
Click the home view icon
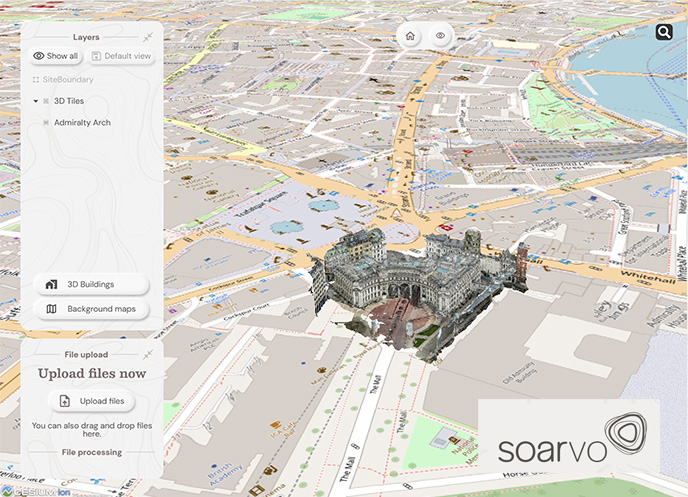coord(410,36)
